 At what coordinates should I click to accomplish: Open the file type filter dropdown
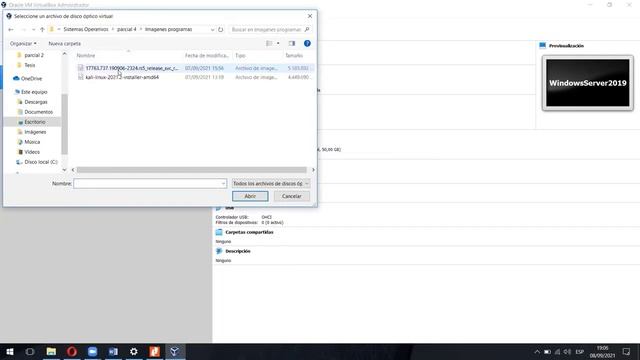pyautogui.click(x=271, y=184)
